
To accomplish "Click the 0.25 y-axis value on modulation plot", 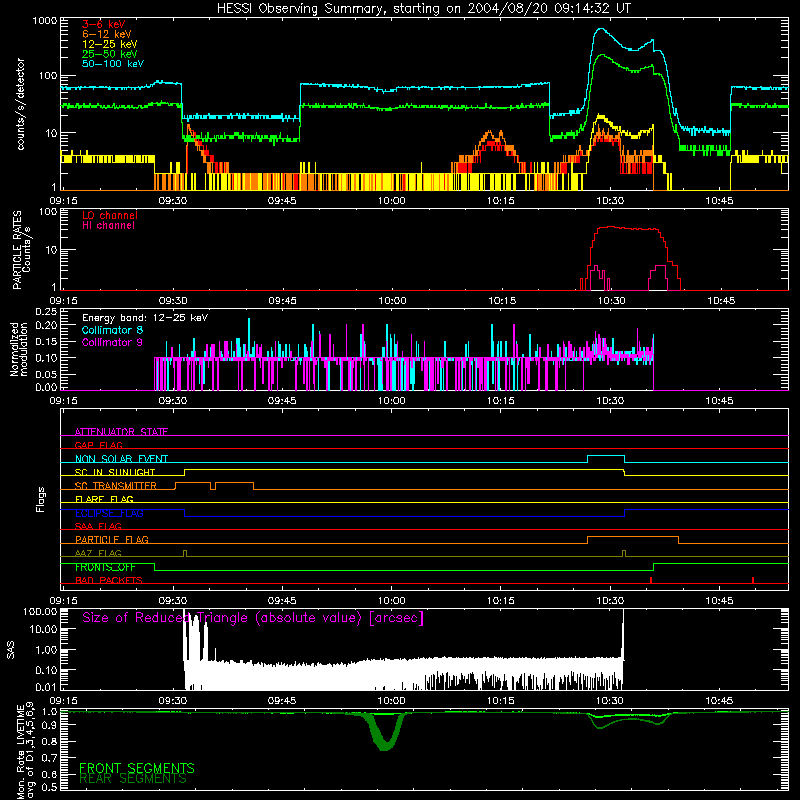I will [46, 311].
